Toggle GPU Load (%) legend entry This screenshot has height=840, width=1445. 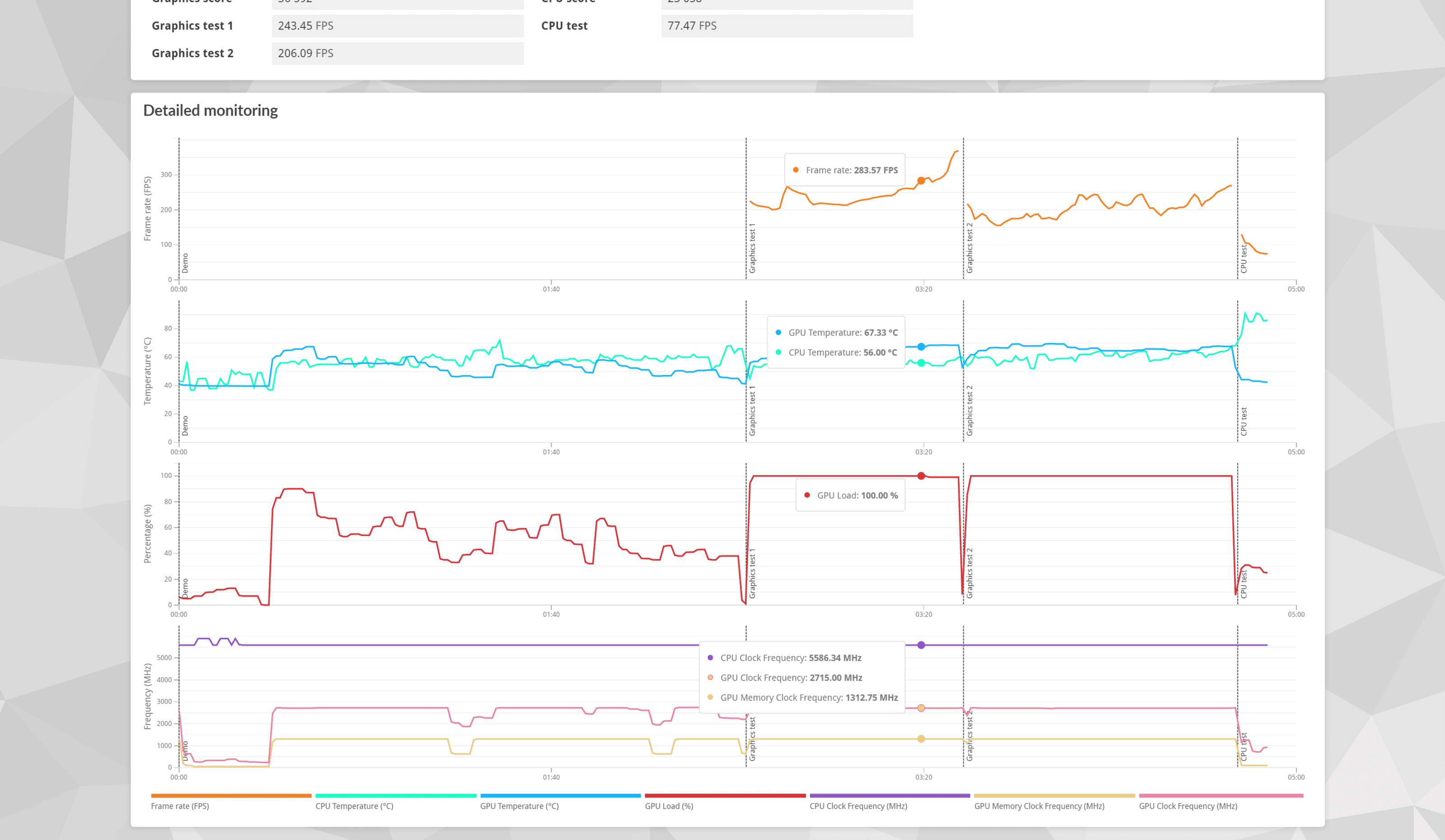coord(669,806)
